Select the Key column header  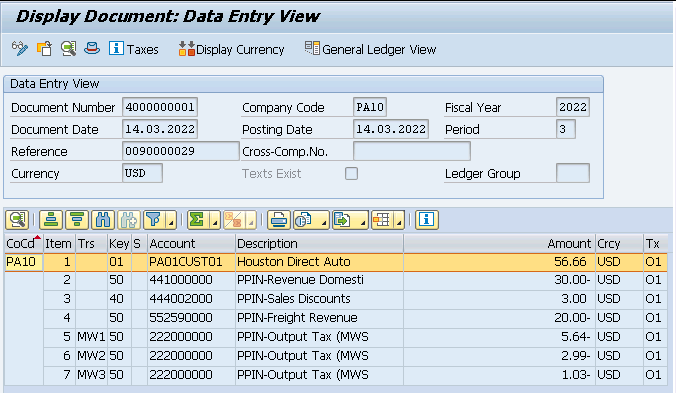click(119, 243)
